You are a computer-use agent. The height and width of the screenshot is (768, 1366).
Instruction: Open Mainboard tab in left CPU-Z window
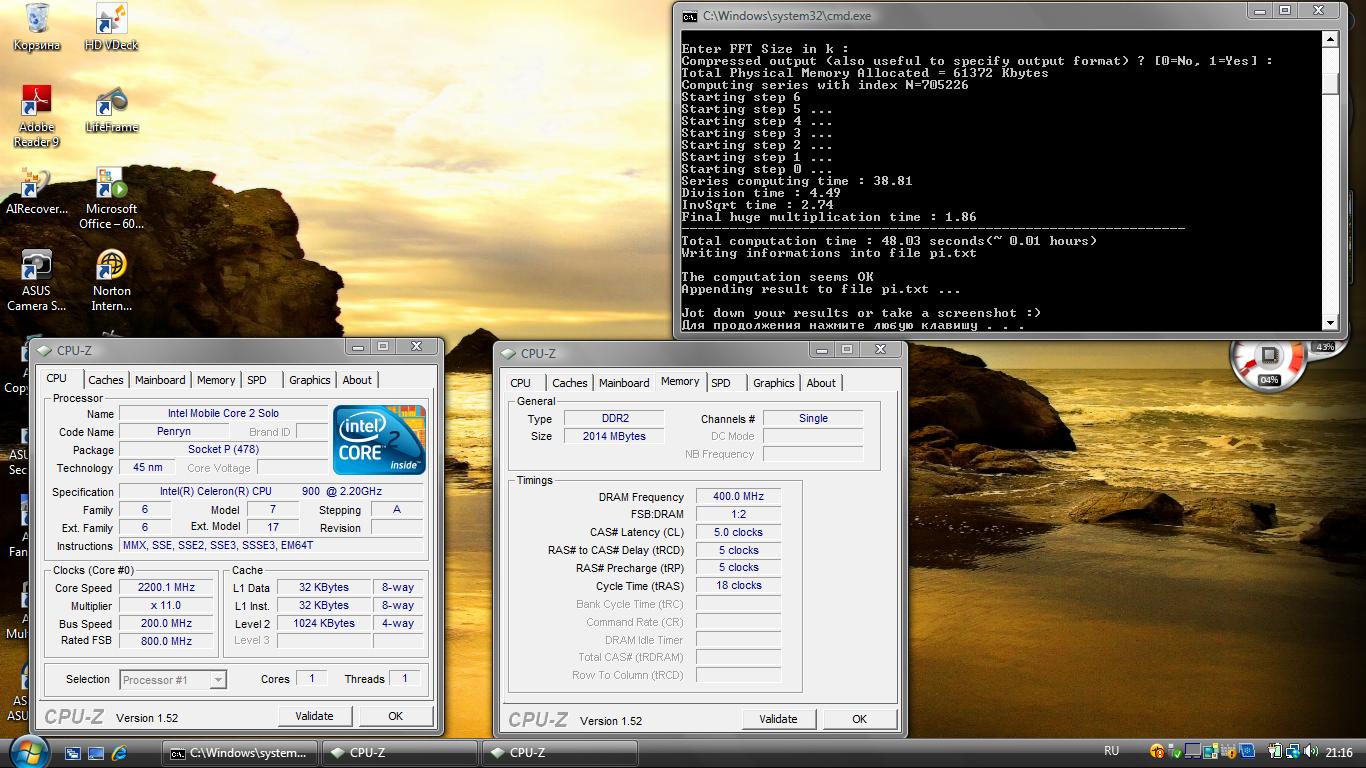tap(160, 380)
